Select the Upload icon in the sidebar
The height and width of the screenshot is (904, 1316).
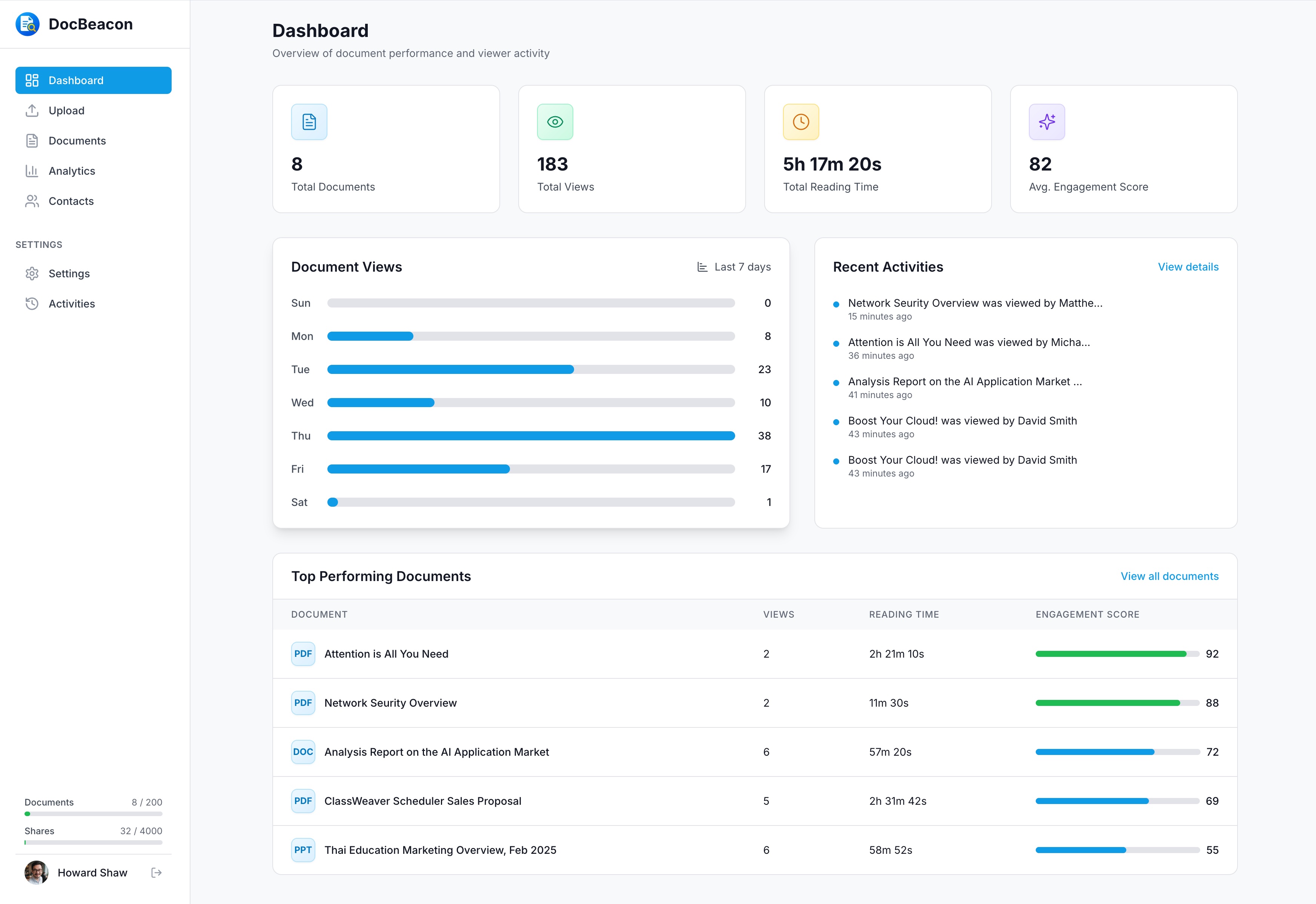click(x=32, y=111)
